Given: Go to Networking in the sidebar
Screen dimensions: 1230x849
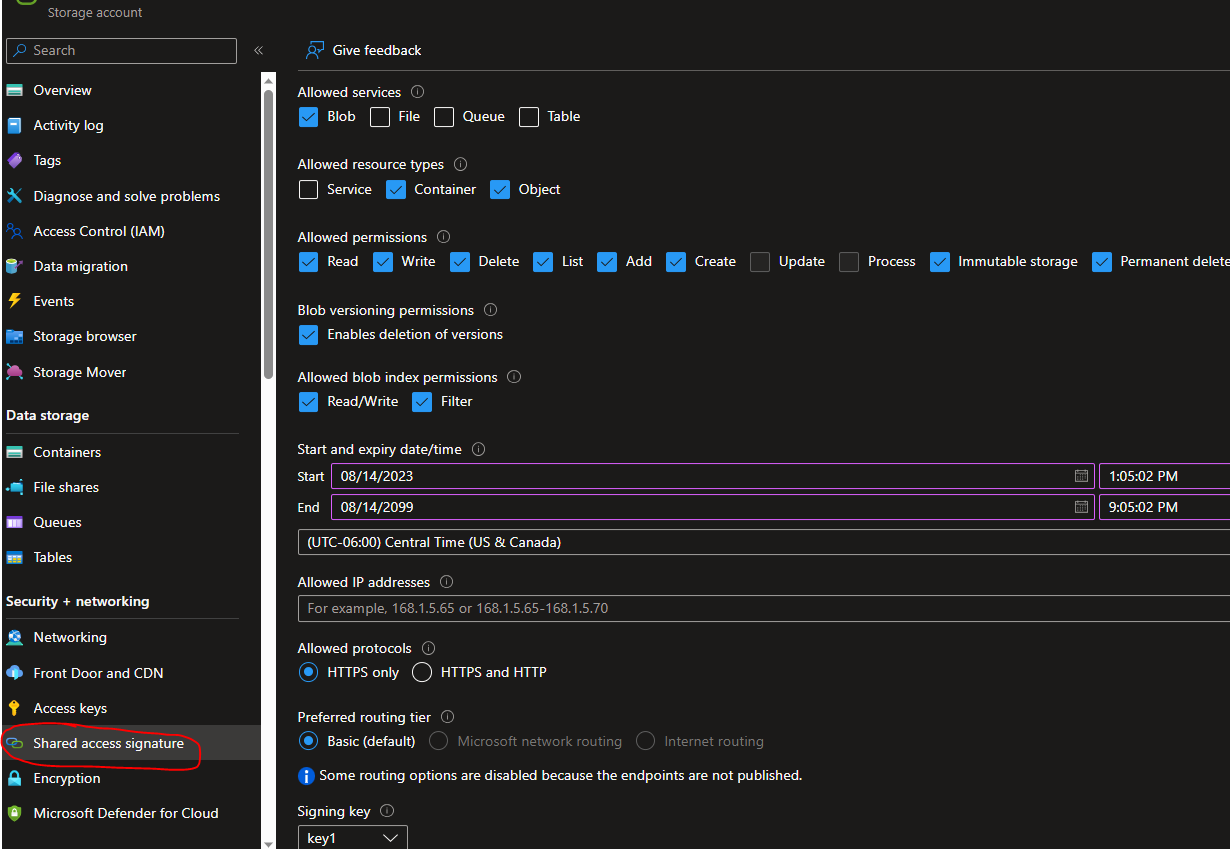Looking at the screenshot, I should (x=70, y=637).
